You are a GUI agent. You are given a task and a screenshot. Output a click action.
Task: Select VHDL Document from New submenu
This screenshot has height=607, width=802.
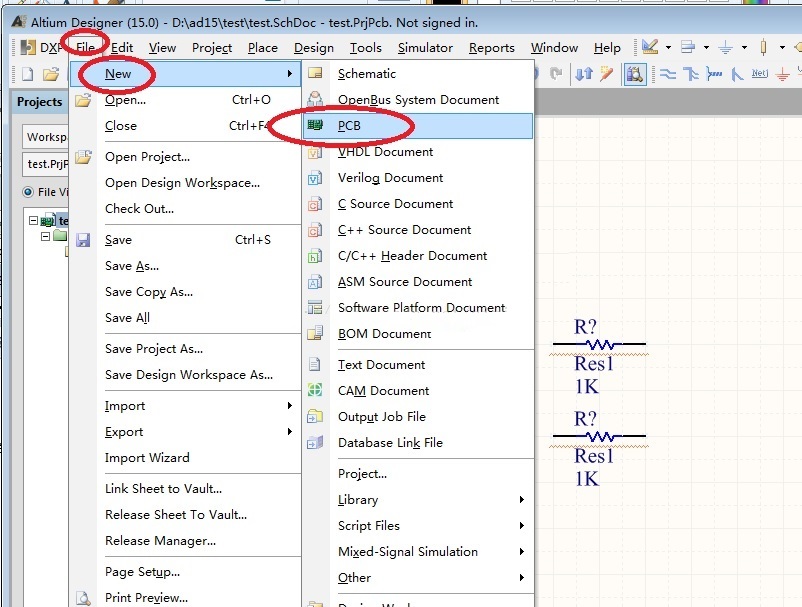point(385,152)
